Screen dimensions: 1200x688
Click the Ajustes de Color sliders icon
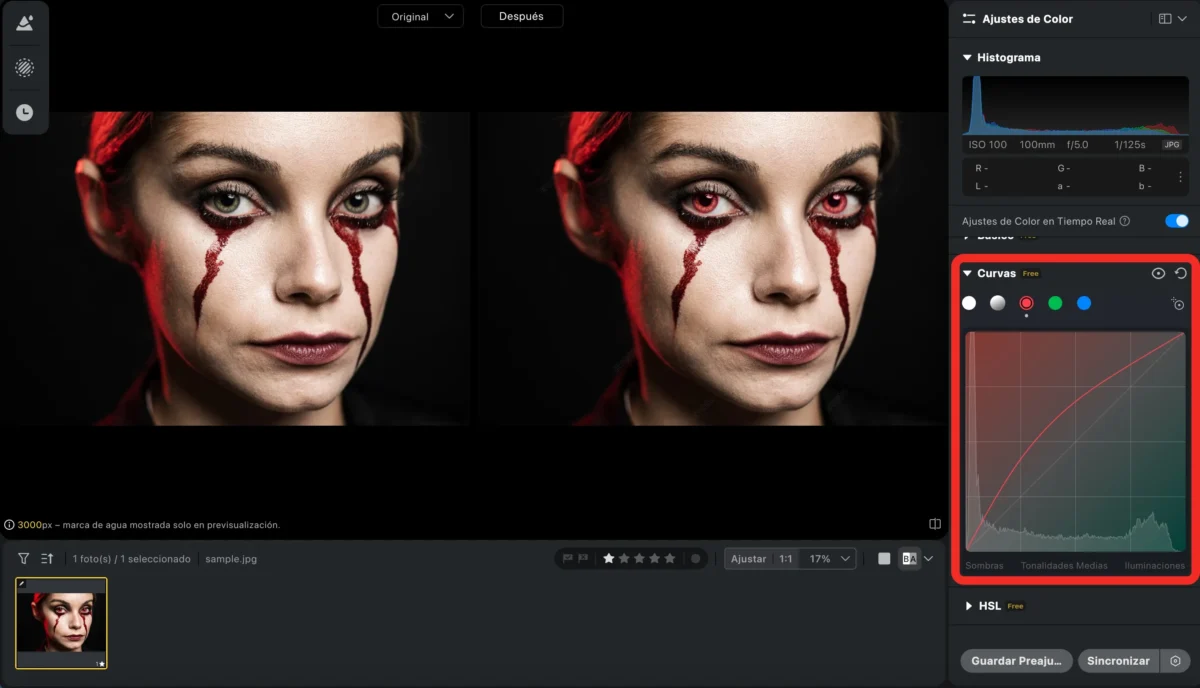968,19
